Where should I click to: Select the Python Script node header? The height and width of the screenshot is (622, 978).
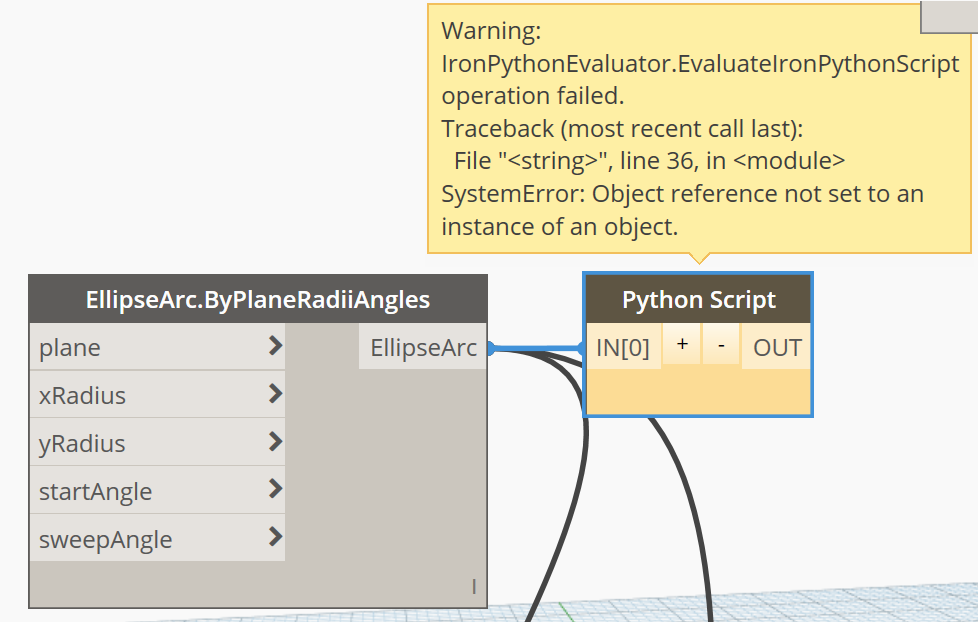[698, 298]
